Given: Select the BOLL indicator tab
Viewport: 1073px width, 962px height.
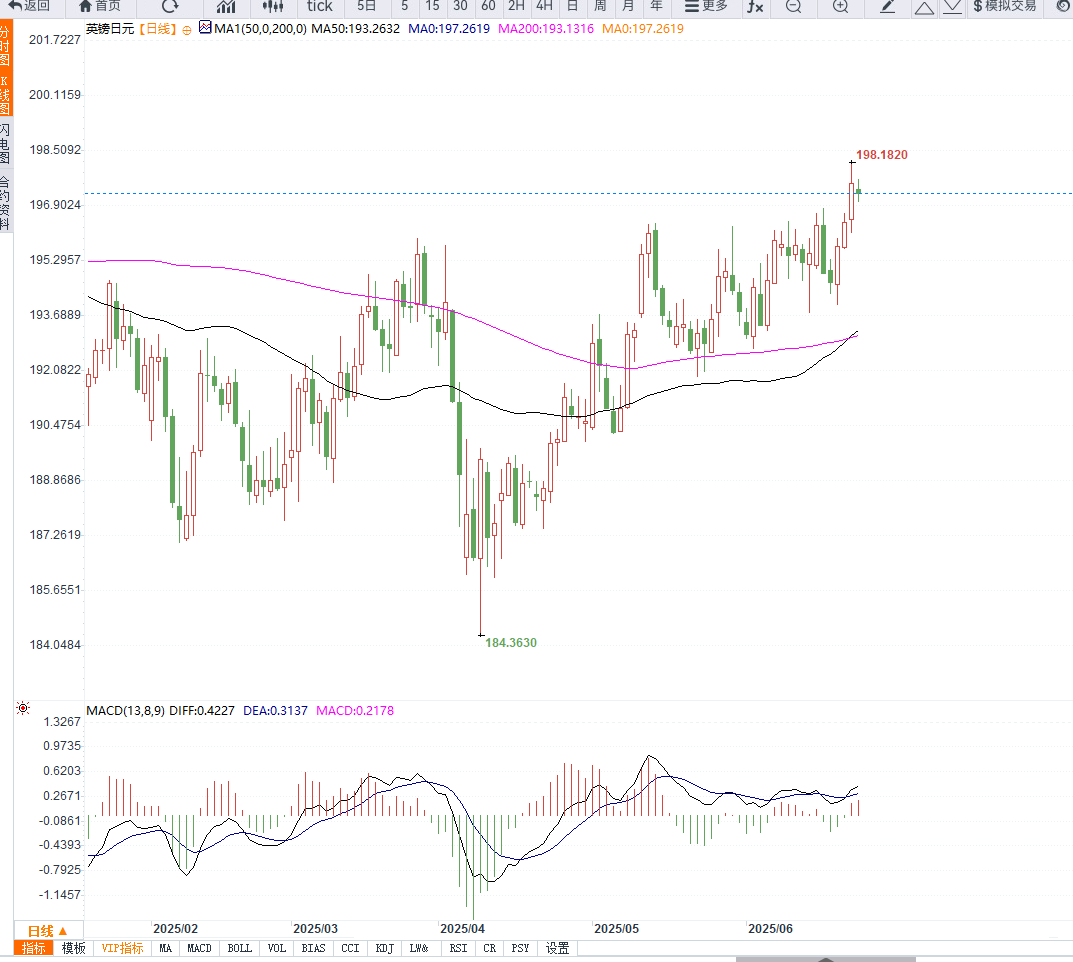Looking at the screenshot, I should pos(239,948).
